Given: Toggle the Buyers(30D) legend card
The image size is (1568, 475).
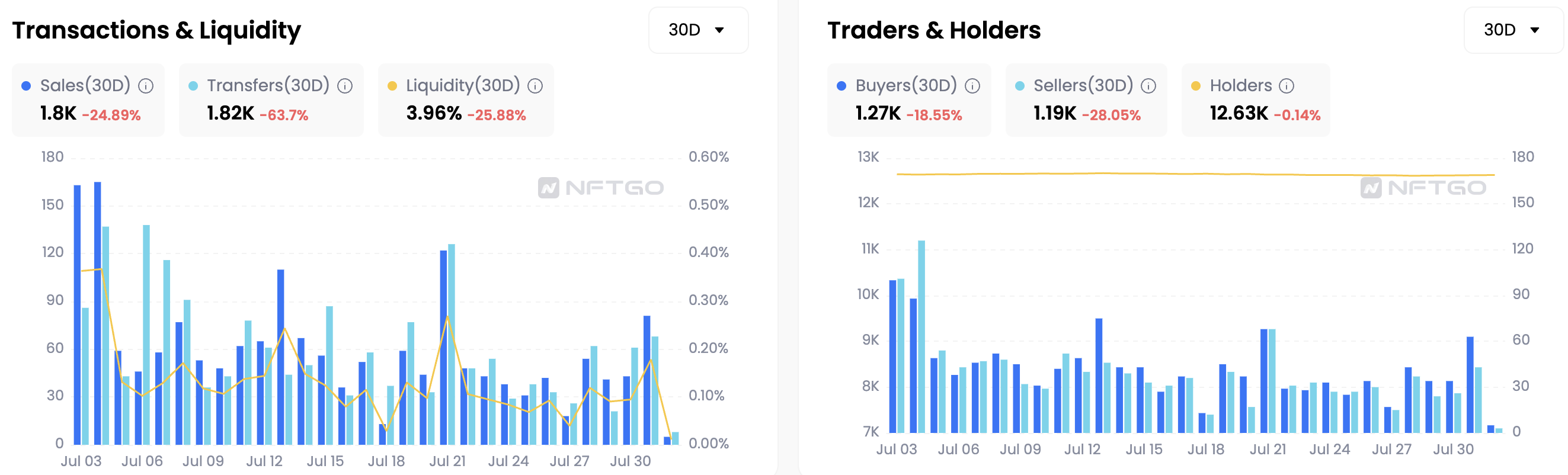Looking at the screenshot, I should coord(909,100).
